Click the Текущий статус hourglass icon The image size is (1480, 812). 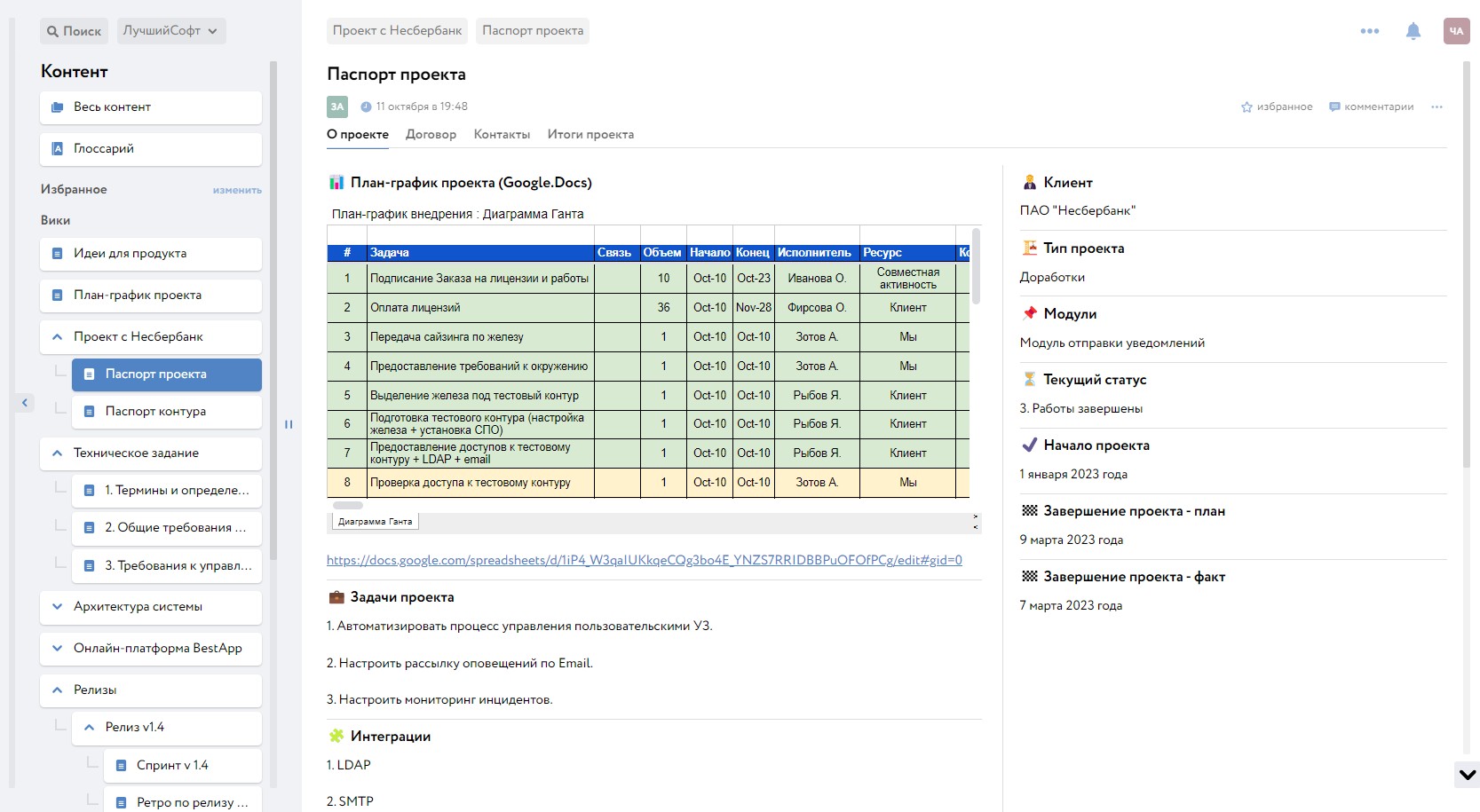click(x=1030, y=380)
